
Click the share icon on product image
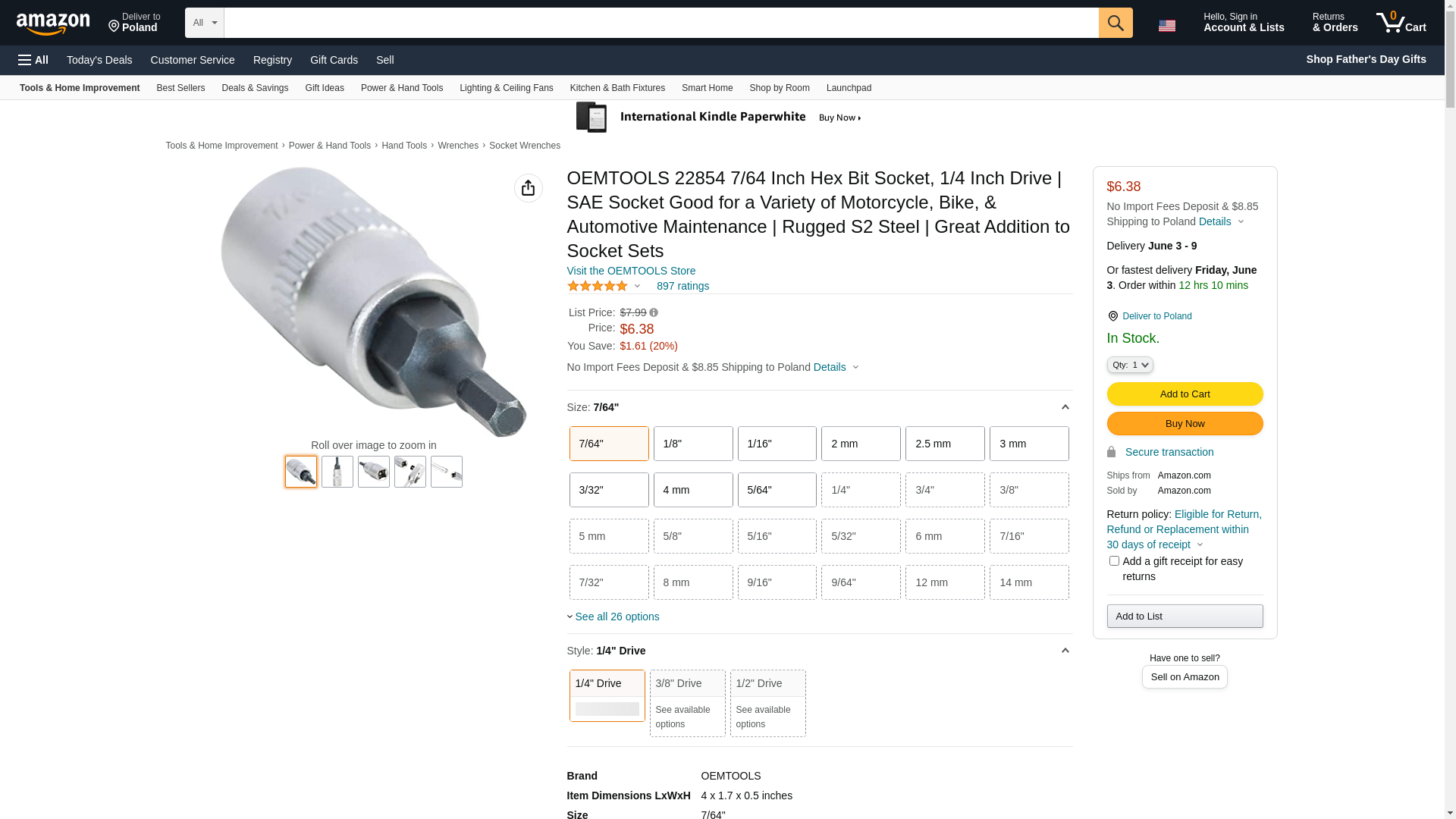pos(528,188)
